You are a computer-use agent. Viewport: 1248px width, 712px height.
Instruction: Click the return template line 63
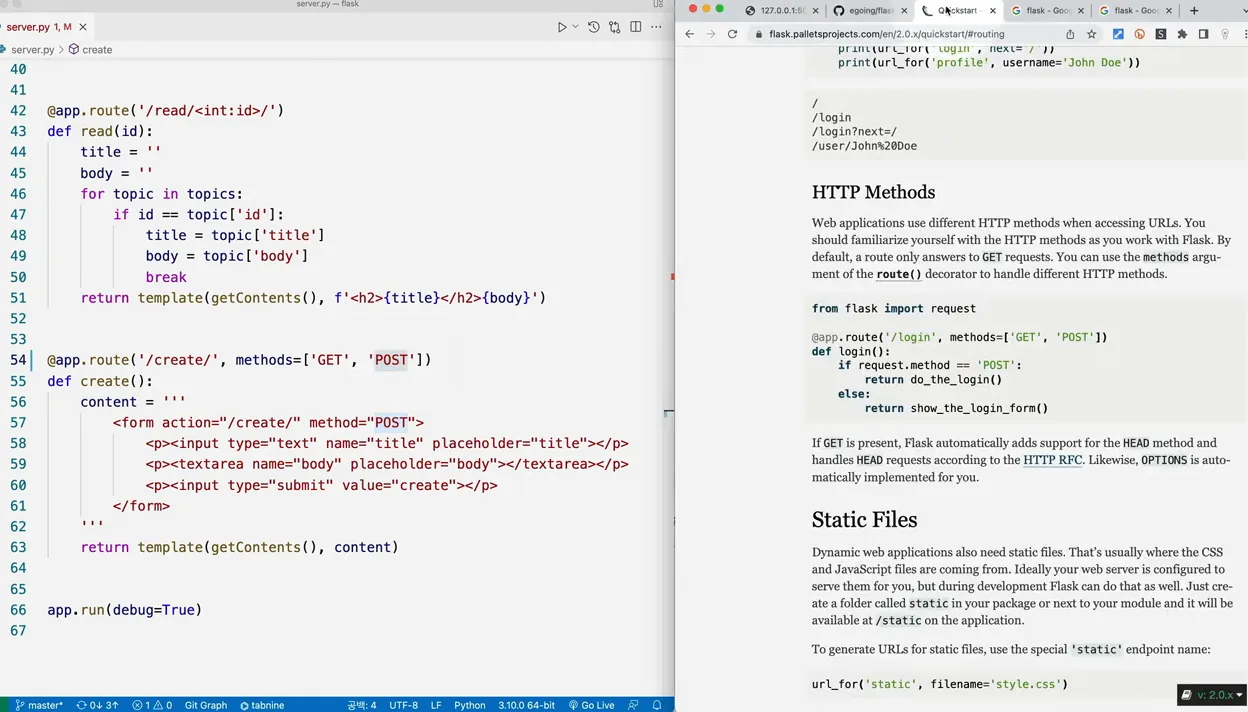[239, 547]
